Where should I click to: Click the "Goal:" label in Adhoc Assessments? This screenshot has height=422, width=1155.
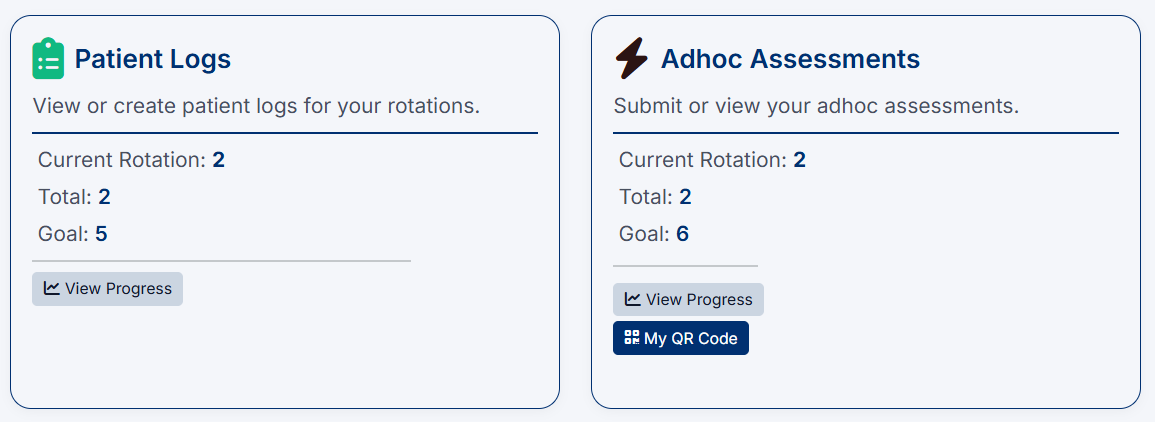[x=644, y=234]
